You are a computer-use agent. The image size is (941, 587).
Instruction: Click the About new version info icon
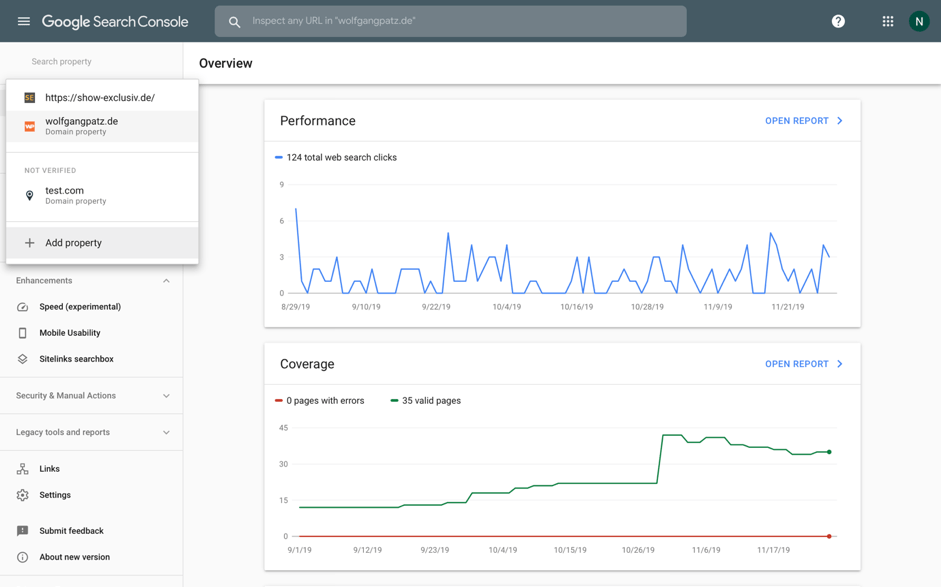(22, 557)
